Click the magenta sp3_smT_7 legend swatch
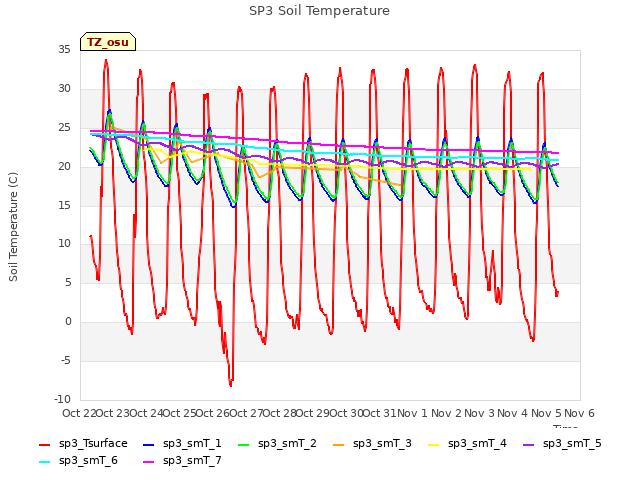This screenshot has height=480, width=640. click(149, 462)
